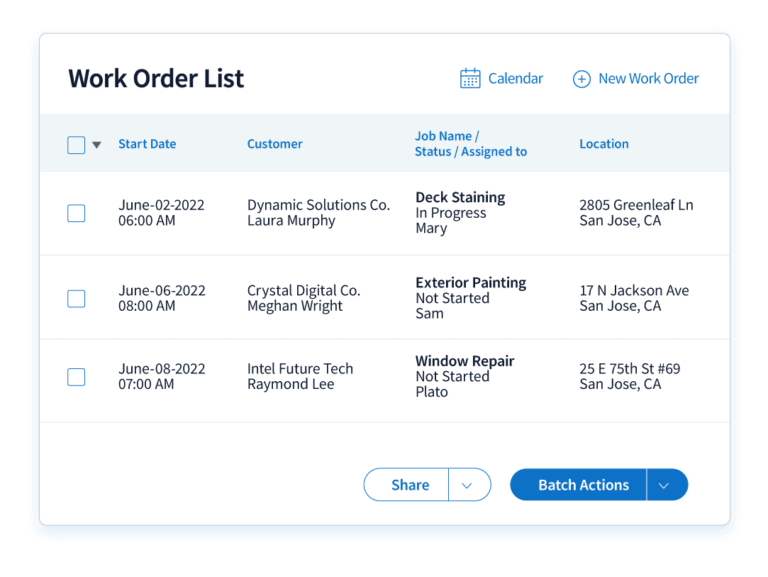Toggle the select-all checkbox in header
Viewport: 768px width, 577px height.
(x=76, y=145)
